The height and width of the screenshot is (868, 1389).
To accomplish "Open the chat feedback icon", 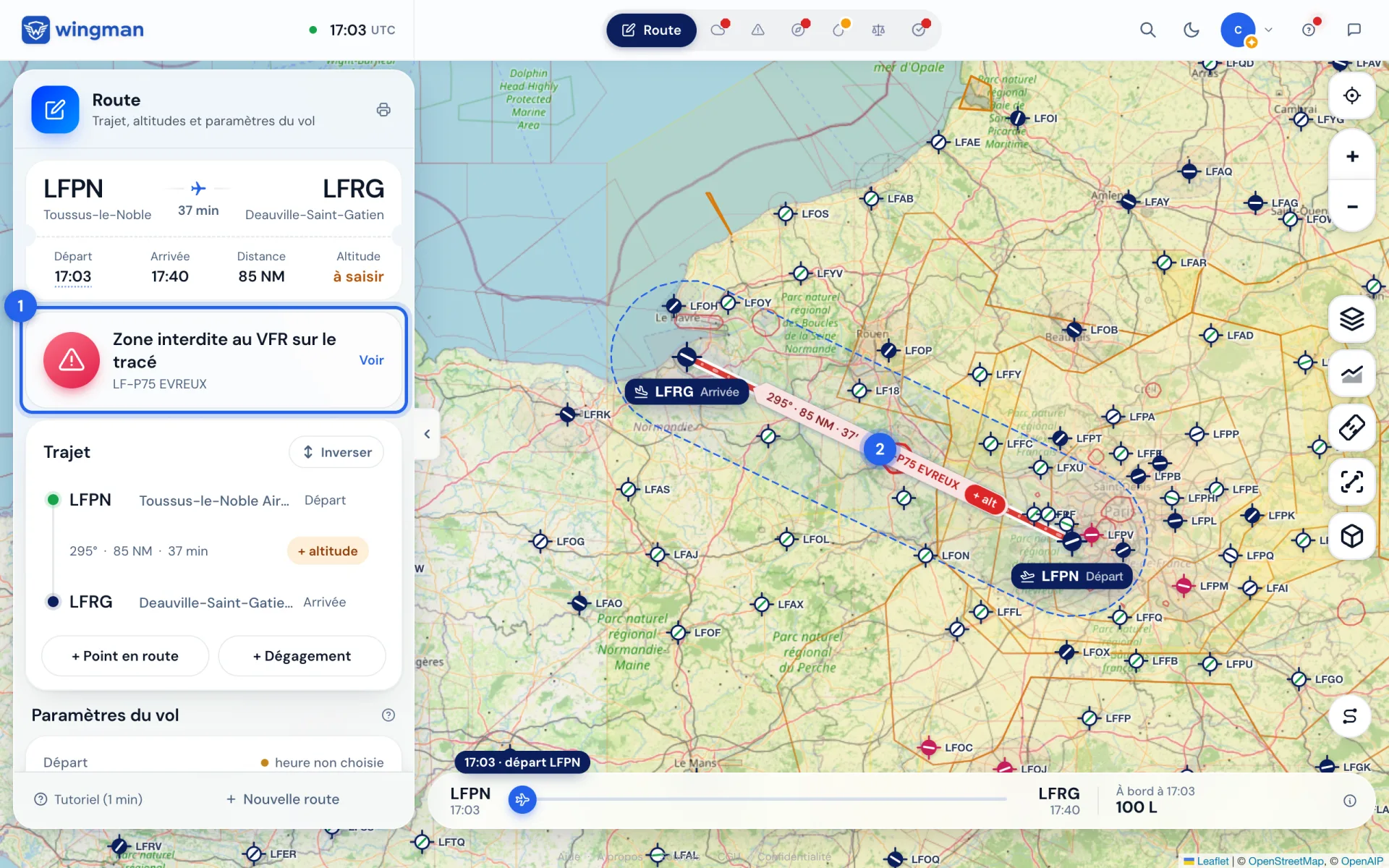I will tap(1354, 30).
